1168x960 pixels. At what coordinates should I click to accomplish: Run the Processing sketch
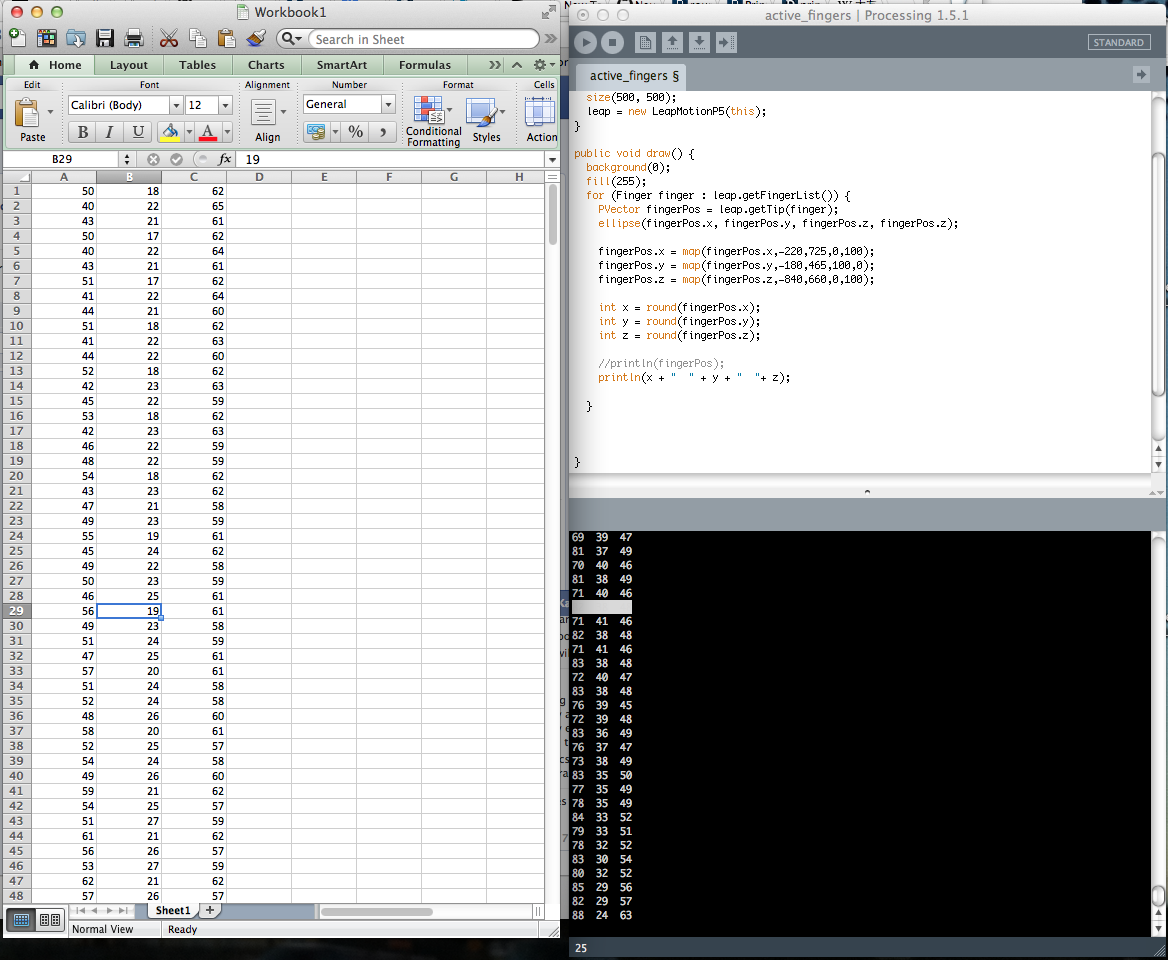tap(585, 42)
